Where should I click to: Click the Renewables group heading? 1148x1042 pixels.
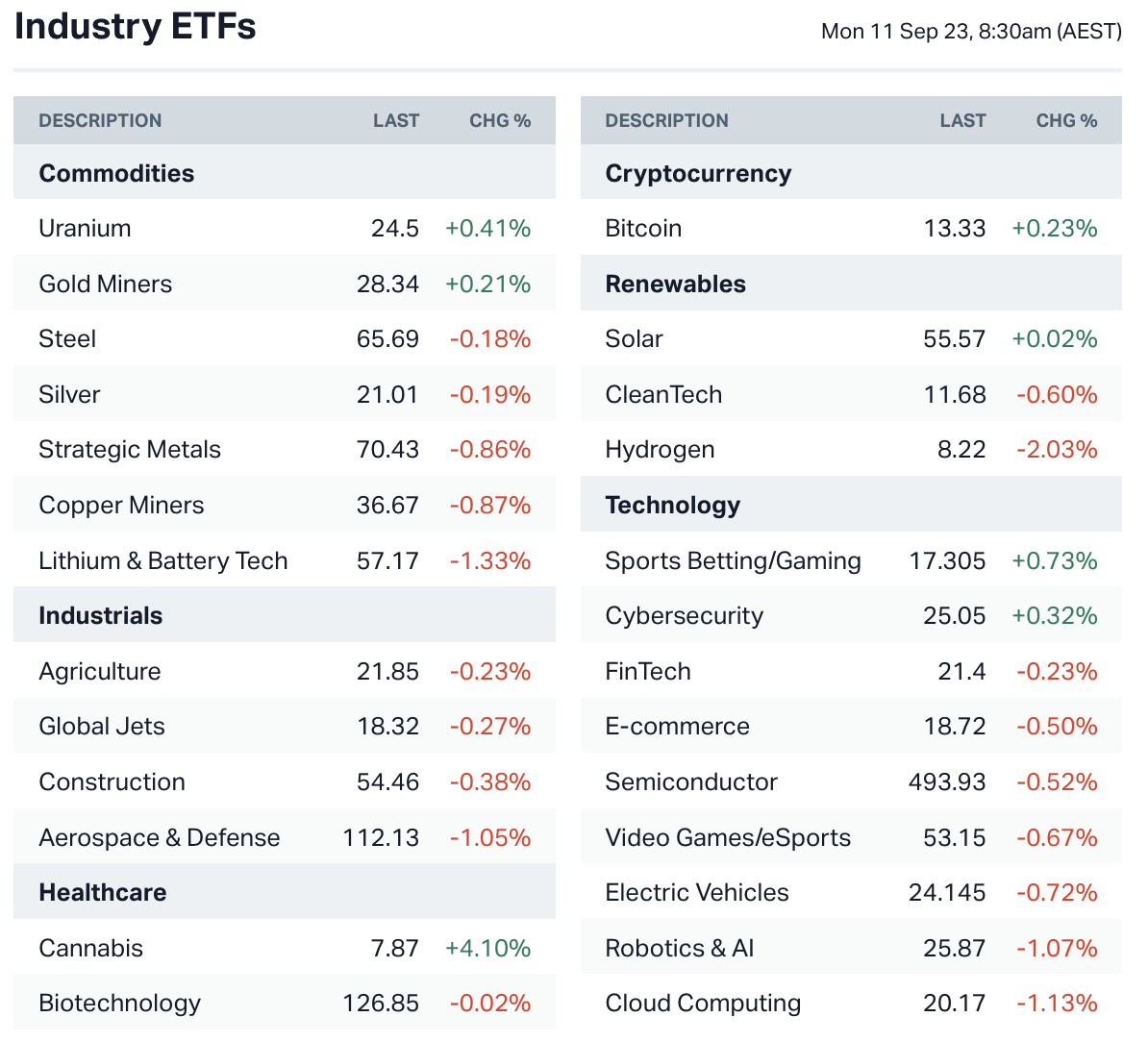pos(675,285)
